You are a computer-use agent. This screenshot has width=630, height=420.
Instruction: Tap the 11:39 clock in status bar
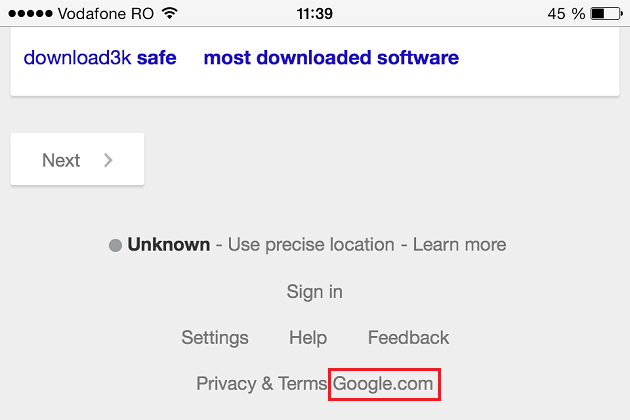pyautogui.click(x=315, y=14)
